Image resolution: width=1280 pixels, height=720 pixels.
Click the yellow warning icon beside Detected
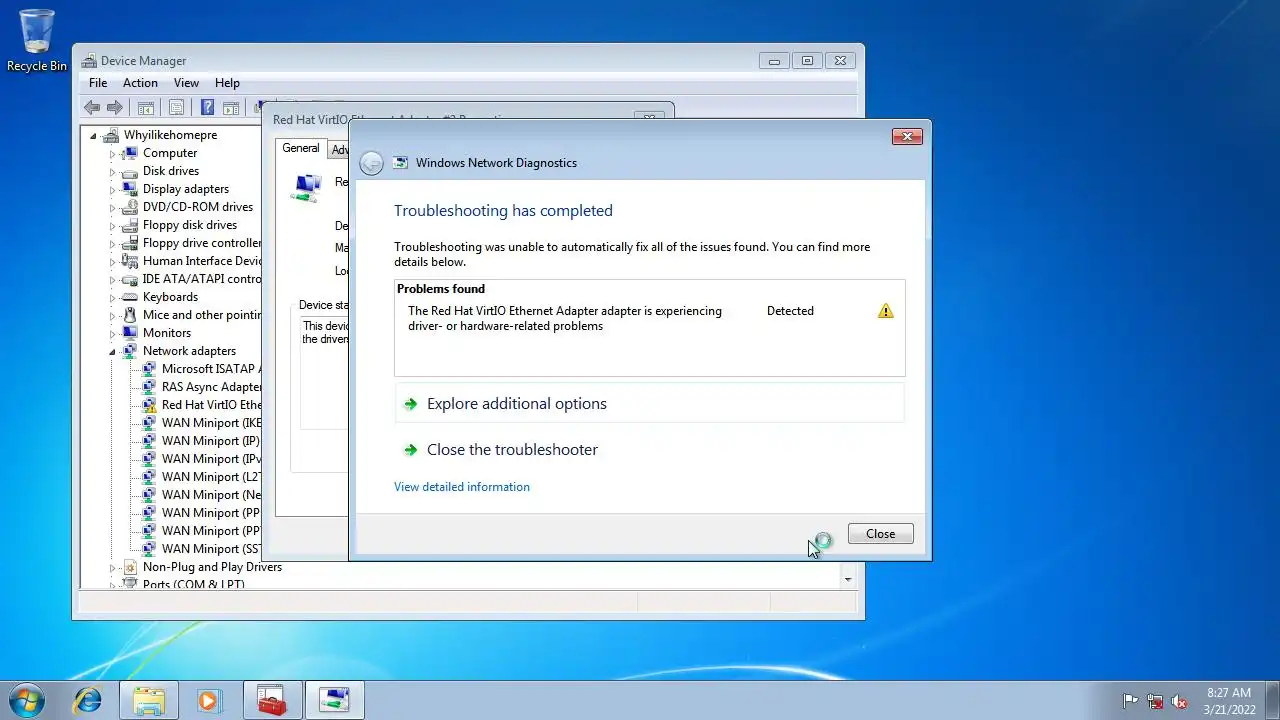[x=885, y=311]
